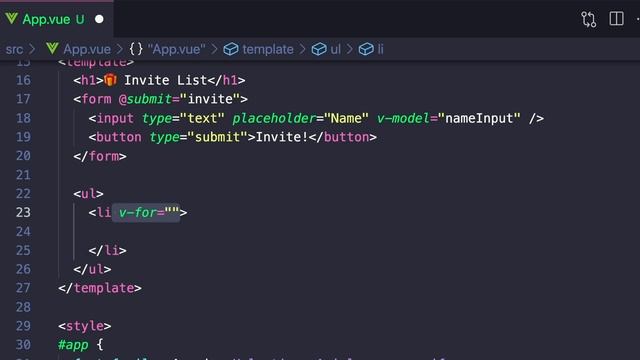Split the editor with the split icon
The width and height of the screenshot is (640, 360).
[616, 19]
